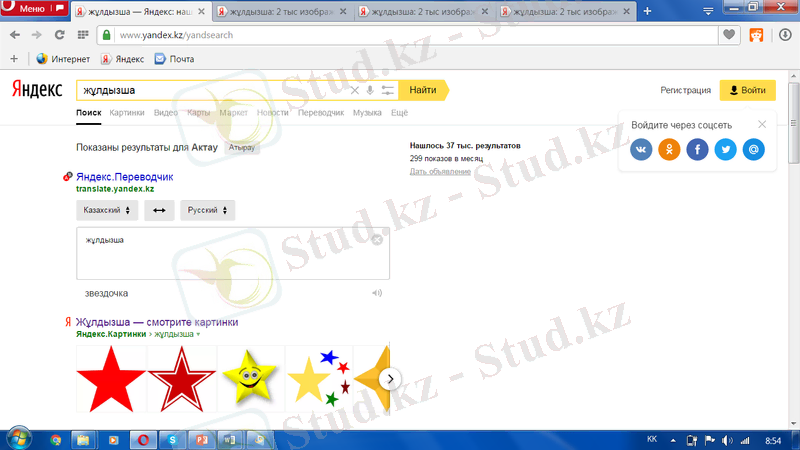Close the social login popup

tap(762, 125)
